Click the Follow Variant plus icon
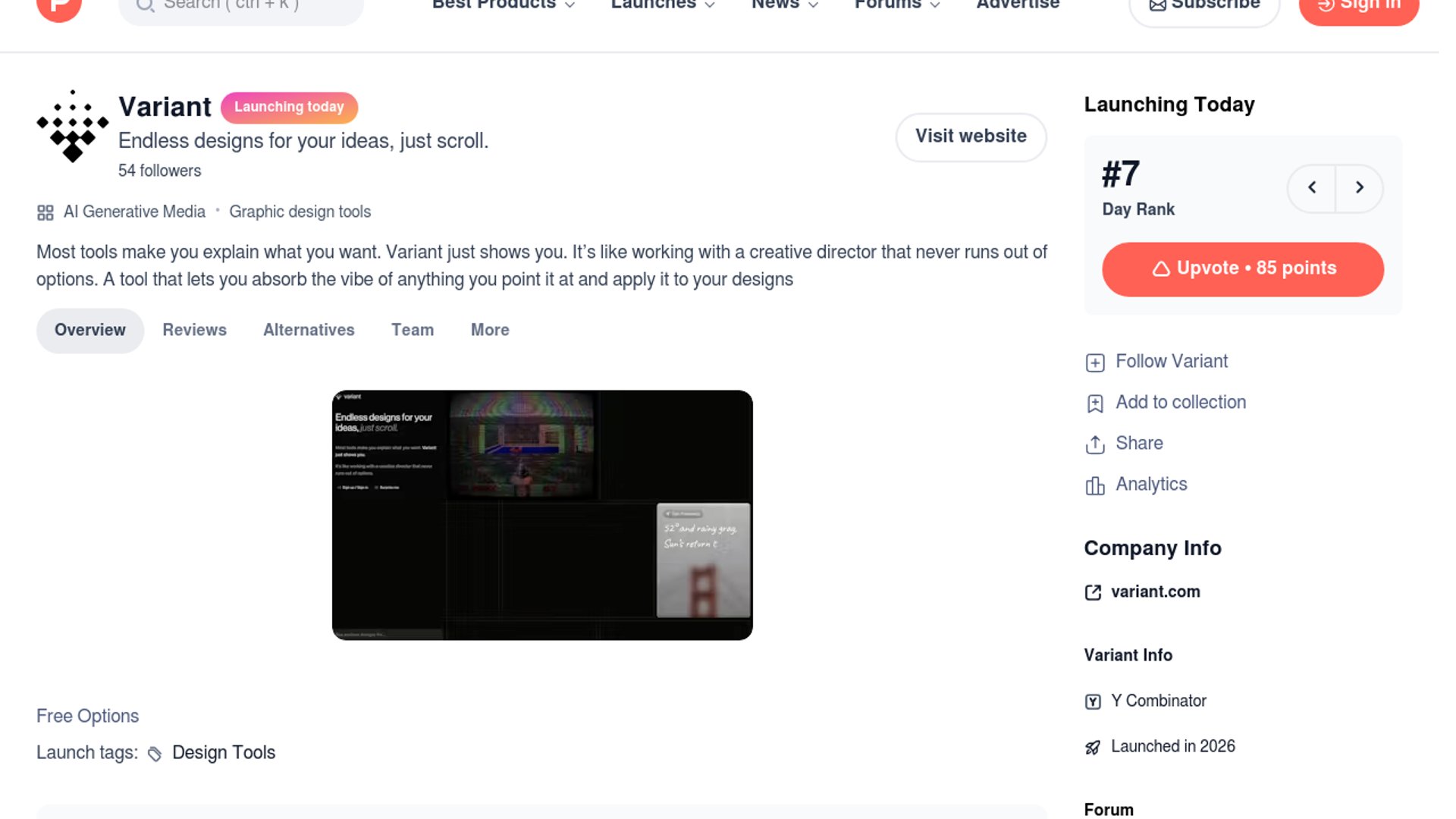 pyautogui.click(x=1094, y=362)
